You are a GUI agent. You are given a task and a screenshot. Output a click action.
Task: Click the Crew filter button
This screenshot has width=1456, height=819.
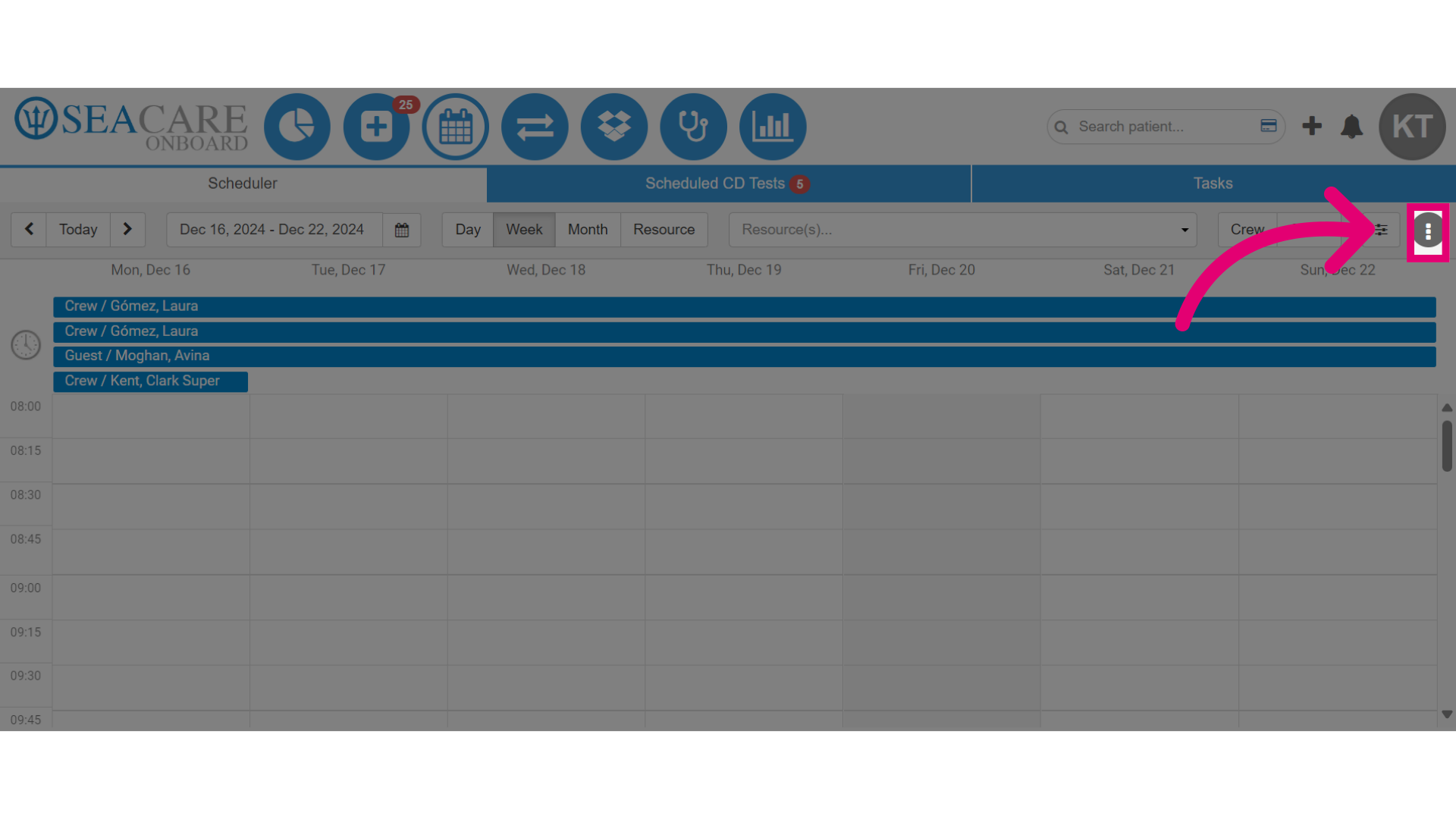(1247, 230)
